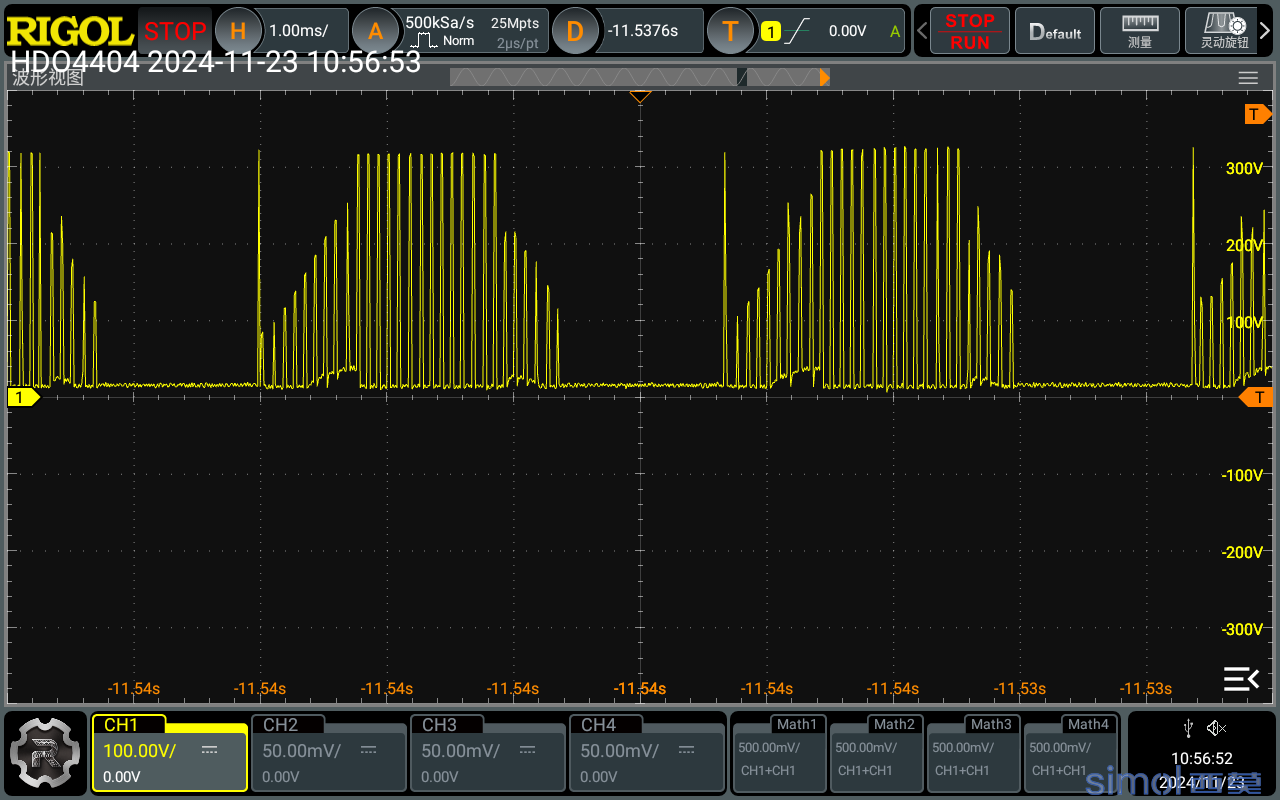Click CH1 DC coupling icon

[x=210, y=749]
